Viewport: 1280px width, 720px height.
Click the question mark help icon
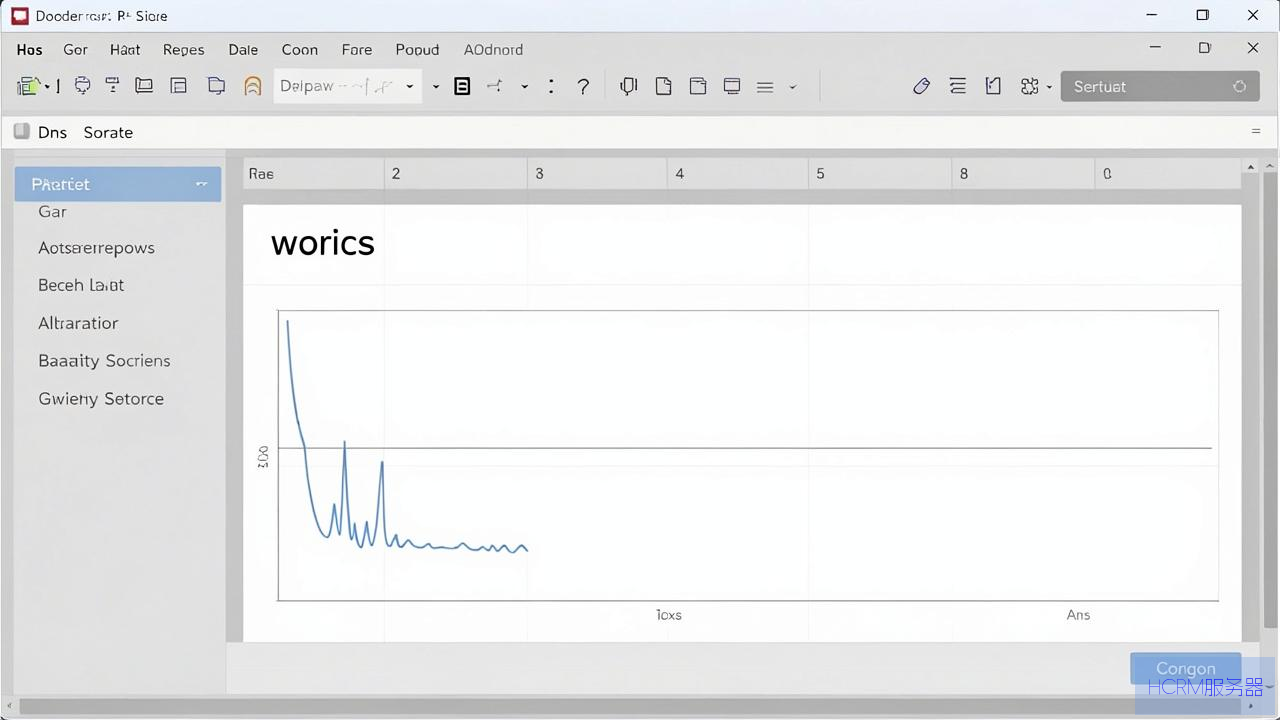(583, 87)
